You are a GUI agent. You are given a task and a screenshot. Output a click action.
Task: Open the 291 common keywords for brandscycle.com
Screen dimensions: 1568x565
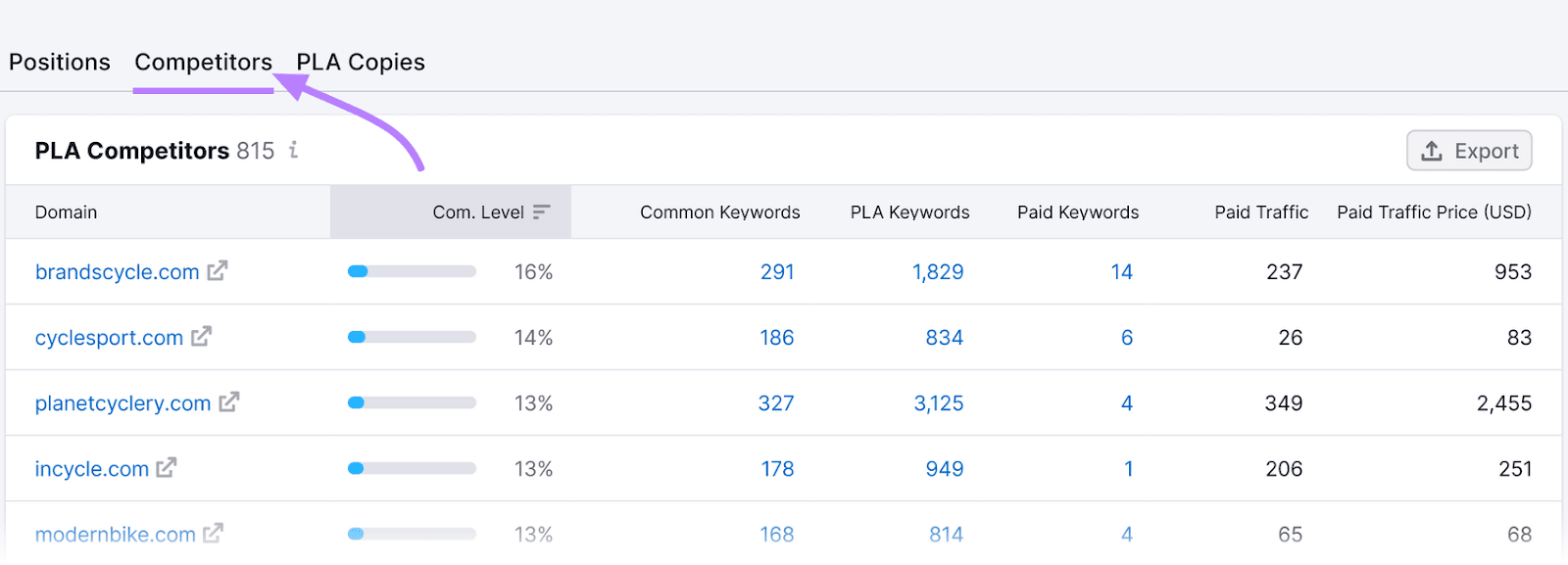click(x=778, y=271)
